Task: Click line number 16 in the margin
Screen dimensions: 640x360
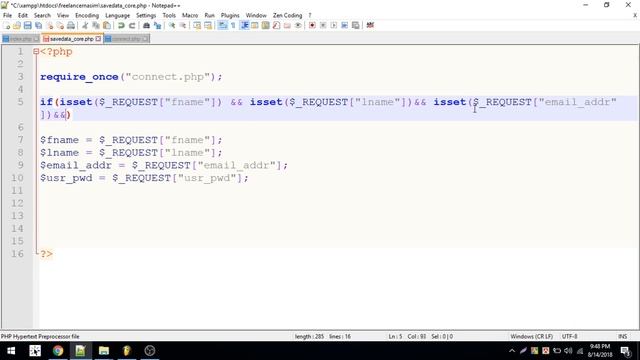Action: point(17,253)
